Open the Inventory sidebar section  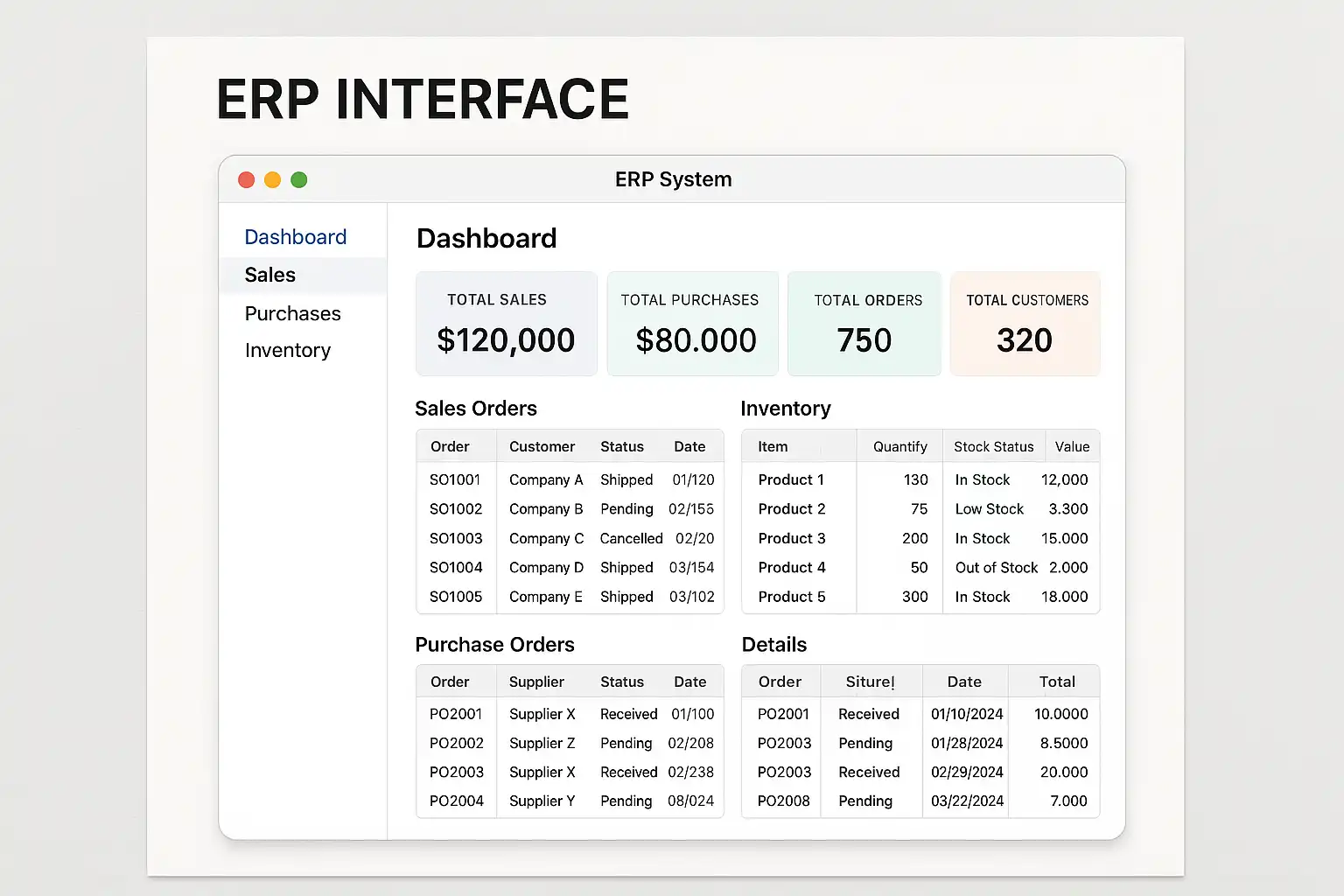click(287, 351)
